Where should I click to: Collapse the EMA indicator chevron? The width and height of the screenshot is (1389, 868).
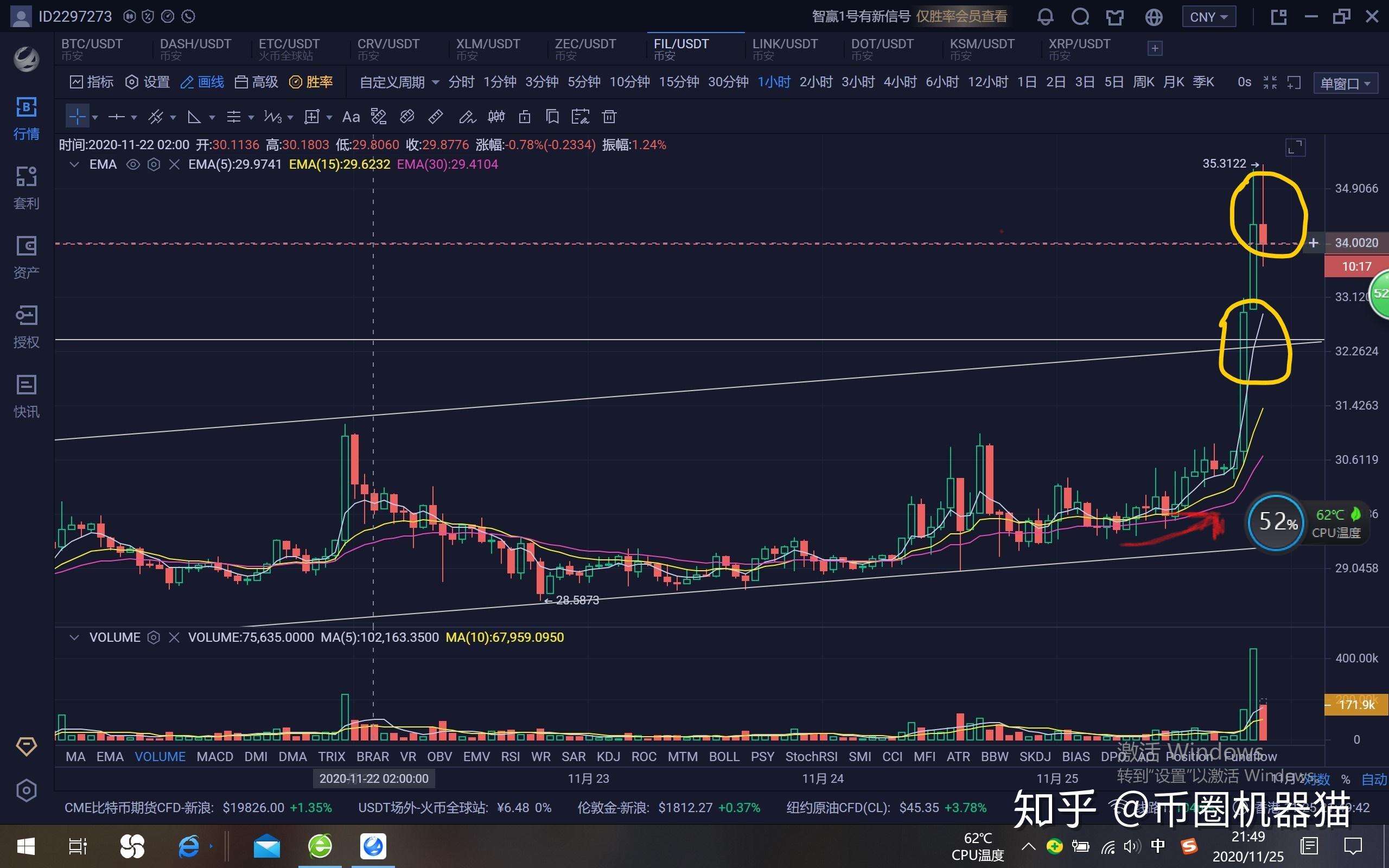74,165
